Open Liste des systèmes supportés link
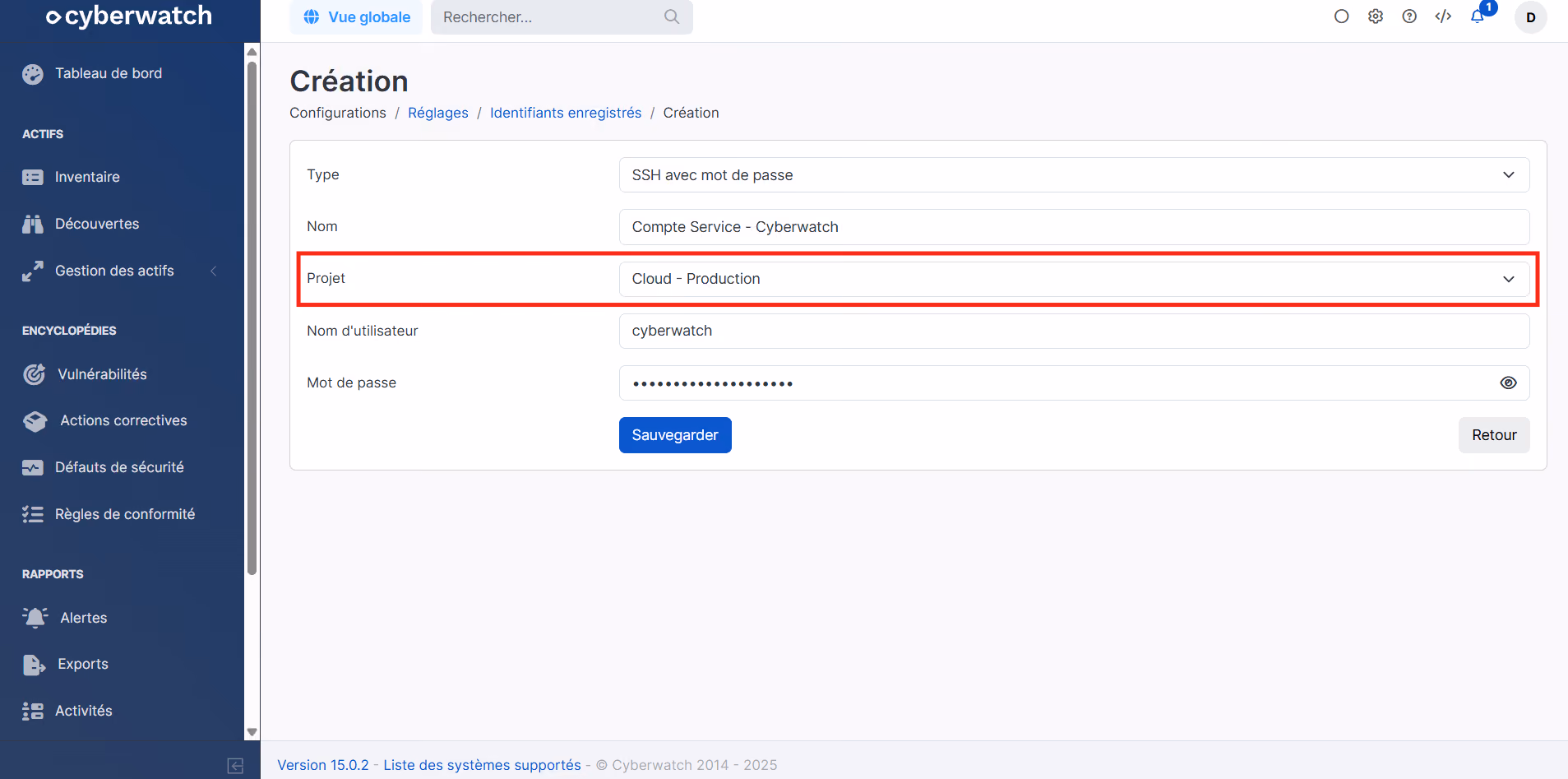 (482, 765)
